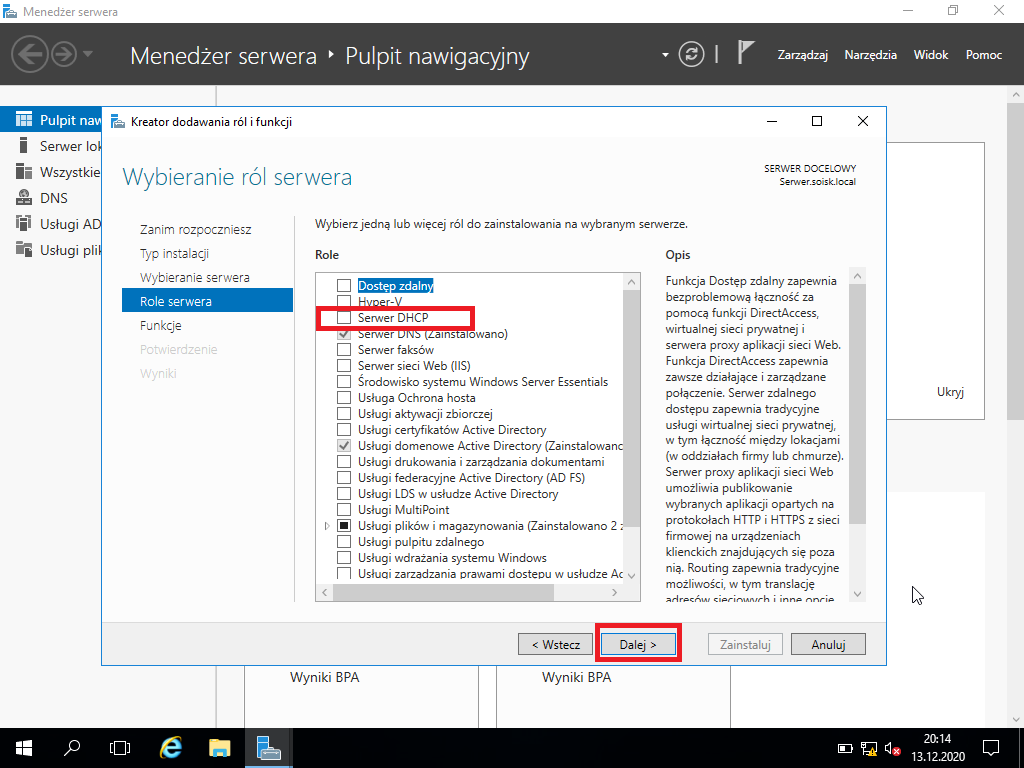Screen dimensions: 1024x768
Task: Open the Narzędzia menu
Action: 871,55
